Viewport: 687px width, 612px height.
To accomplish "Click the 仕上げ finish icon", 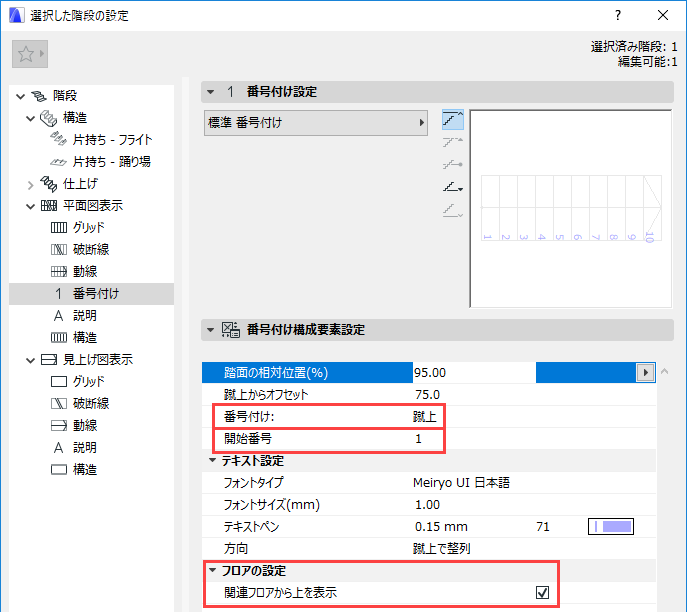I will 49,184.
